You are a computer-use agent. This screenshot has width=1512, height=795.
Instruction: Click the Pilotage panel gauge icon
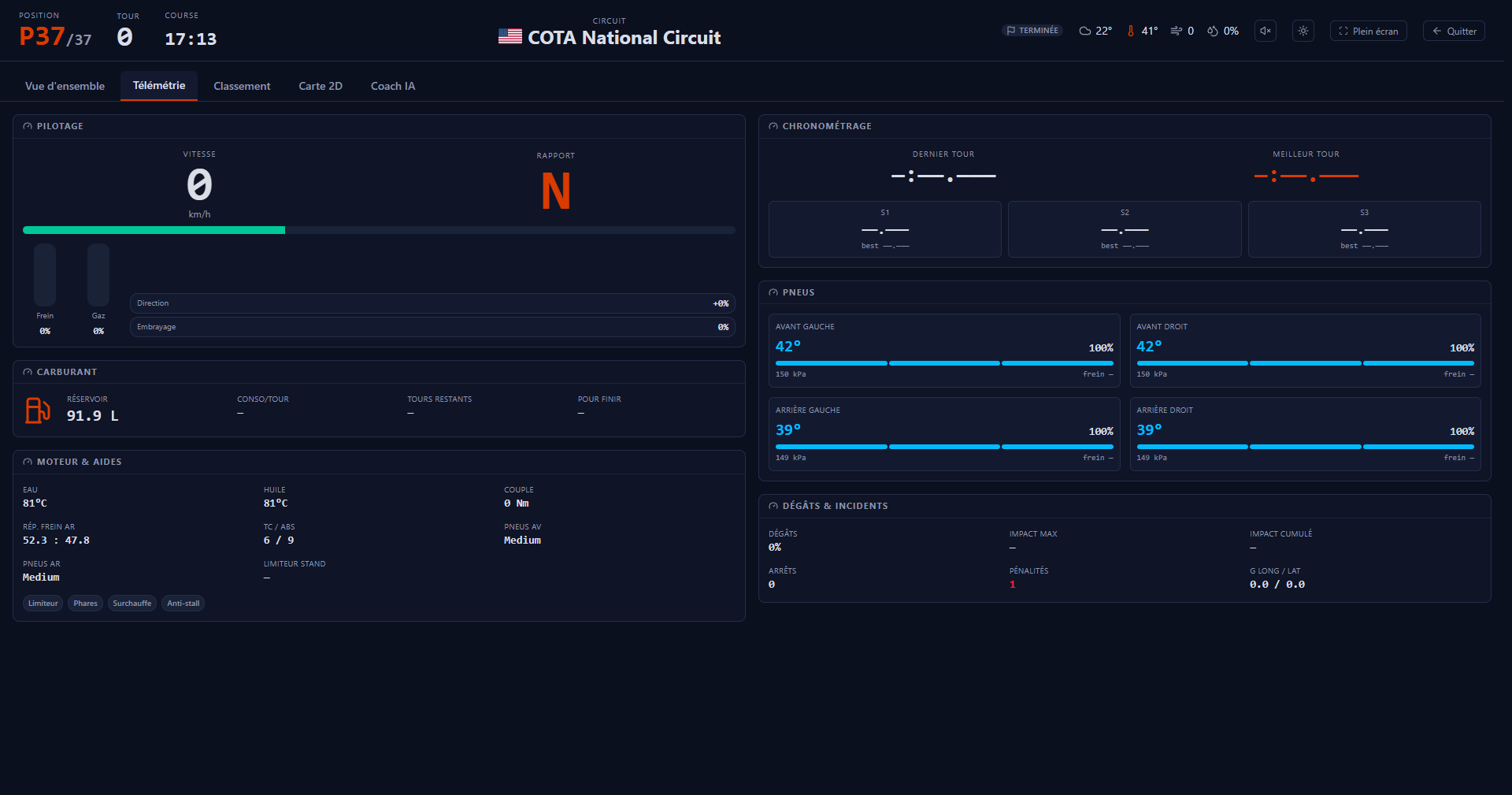click(x=28, y=126)
